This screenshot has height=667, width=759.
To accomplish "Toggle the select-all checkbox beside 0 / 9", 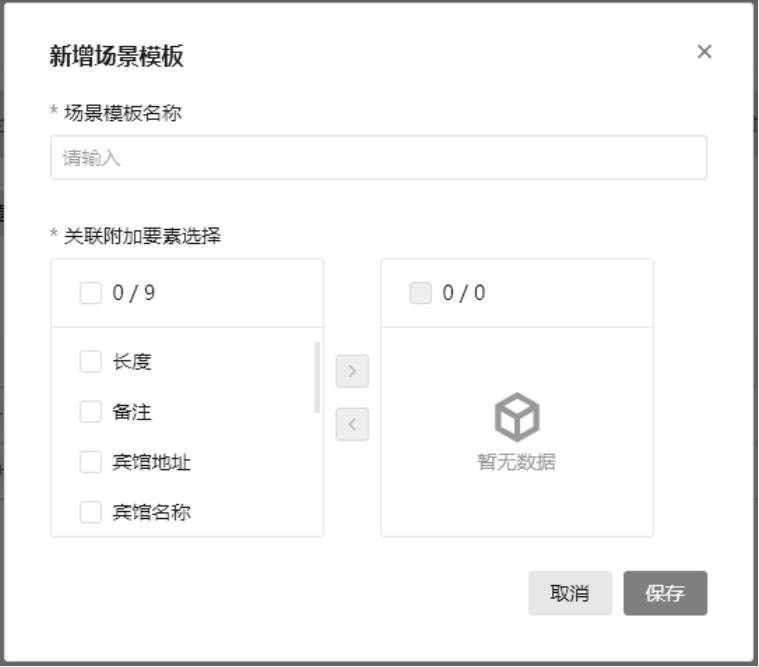I will click(x=91, y=293).
